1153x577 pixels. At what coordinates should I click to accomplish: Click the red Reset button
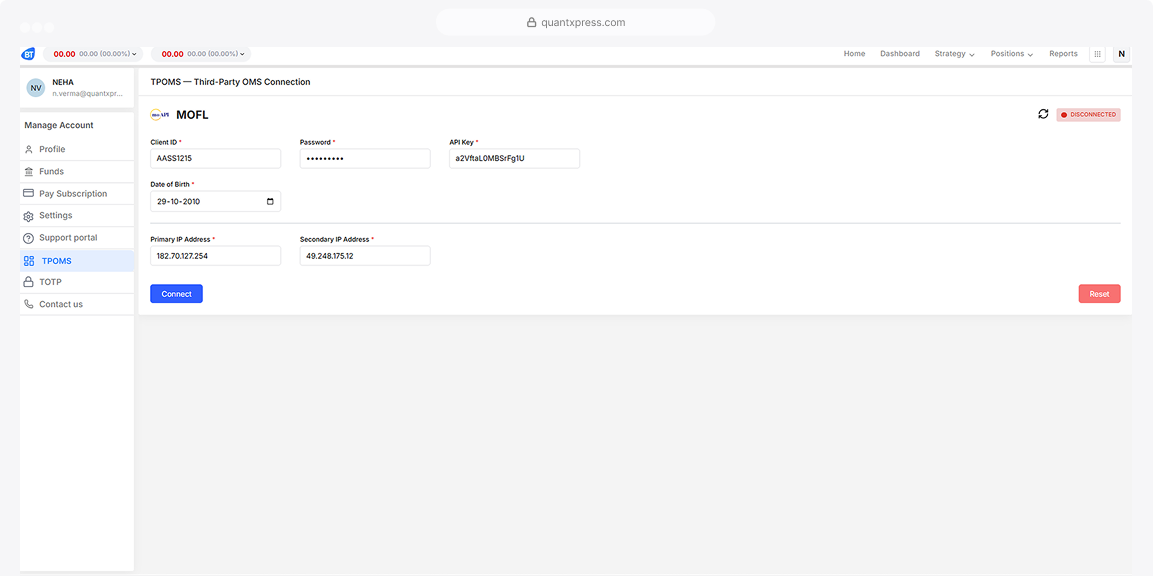(1099, 294)
